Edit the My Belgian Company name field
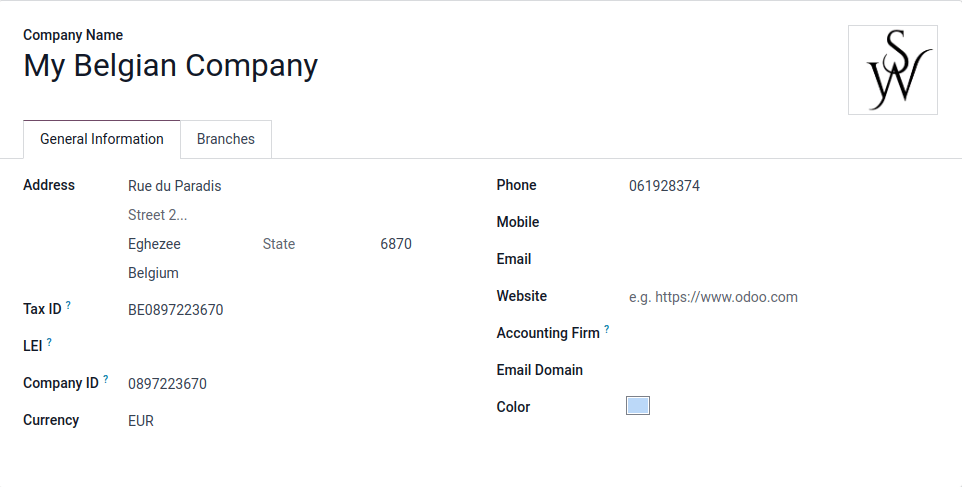The height and width of the screenshot is (487, 962). (171, 66)
